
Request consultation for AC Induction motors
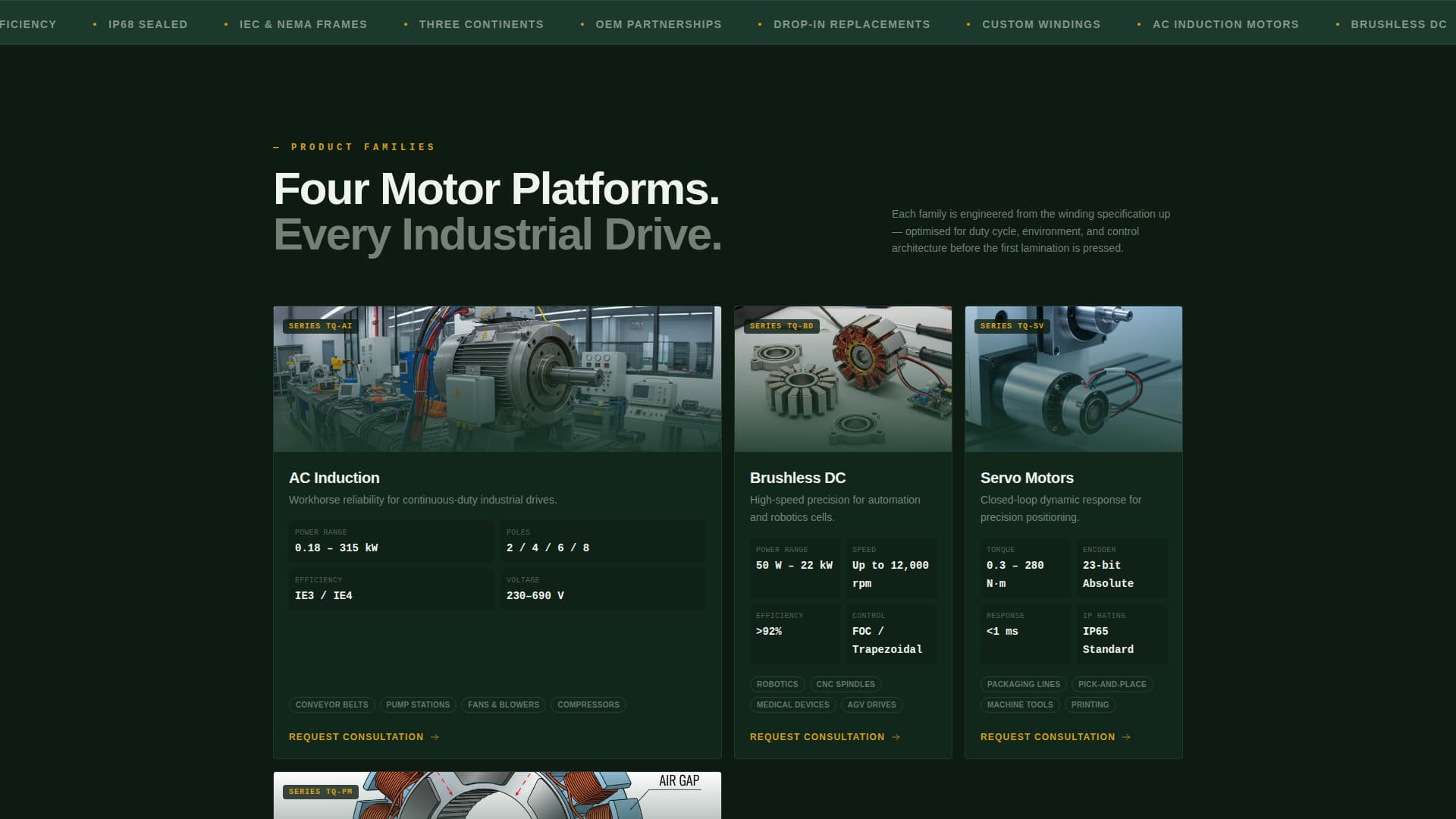[x=356, y=736]
